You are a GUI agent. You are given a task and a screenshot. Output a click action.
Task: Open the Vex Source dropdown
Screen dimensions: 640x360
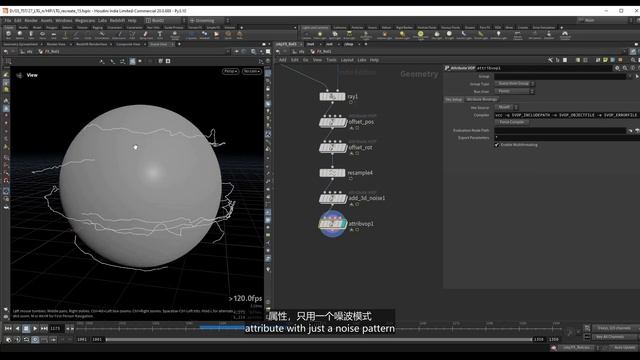[506, 107]
